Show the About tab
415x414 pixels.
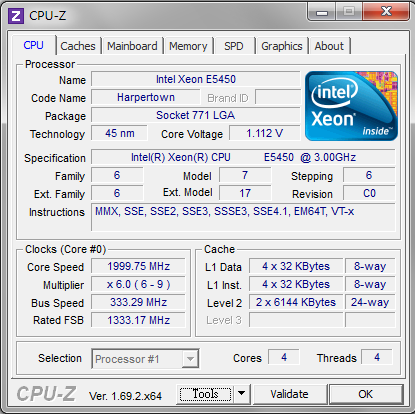(x=329, y=46)
